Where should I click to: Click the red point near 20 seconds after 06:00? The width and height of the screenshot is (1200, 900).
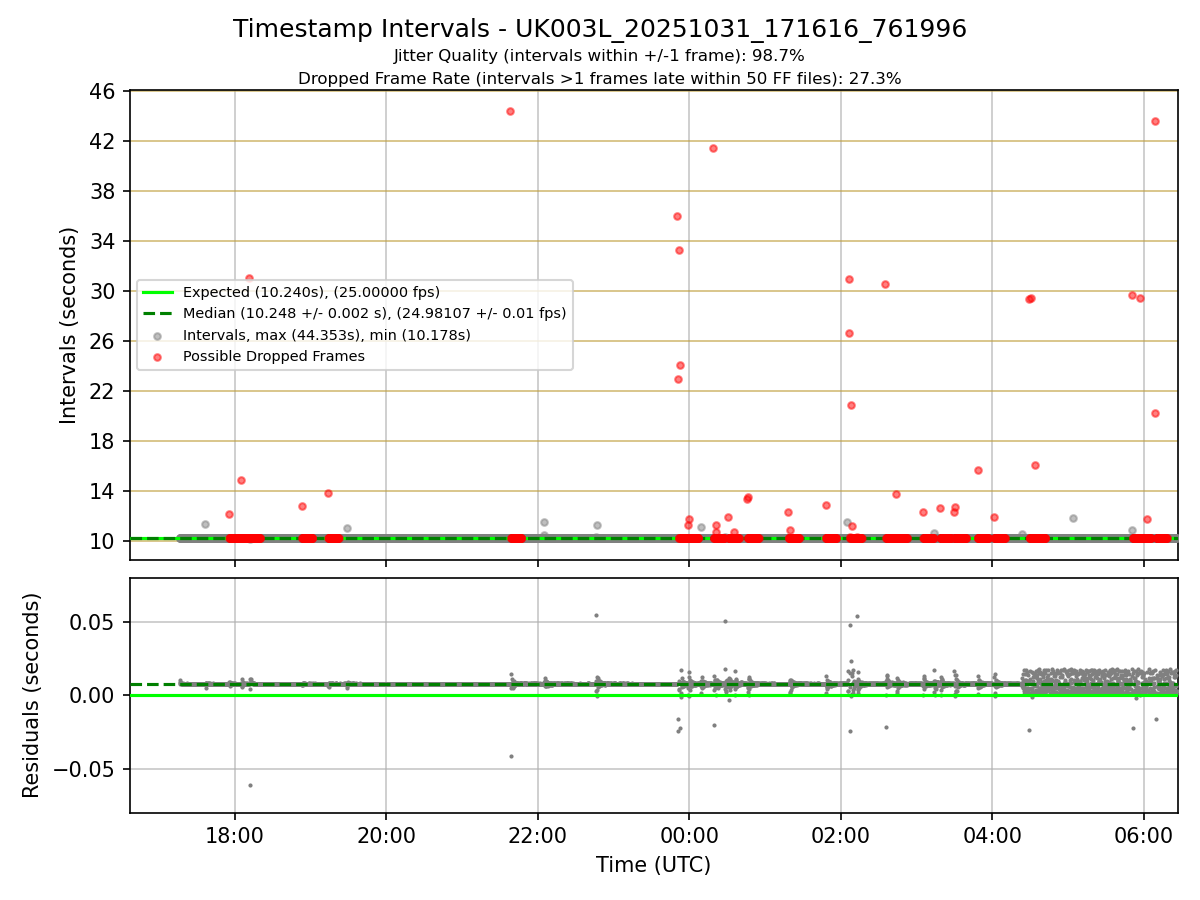[1155, 413]
